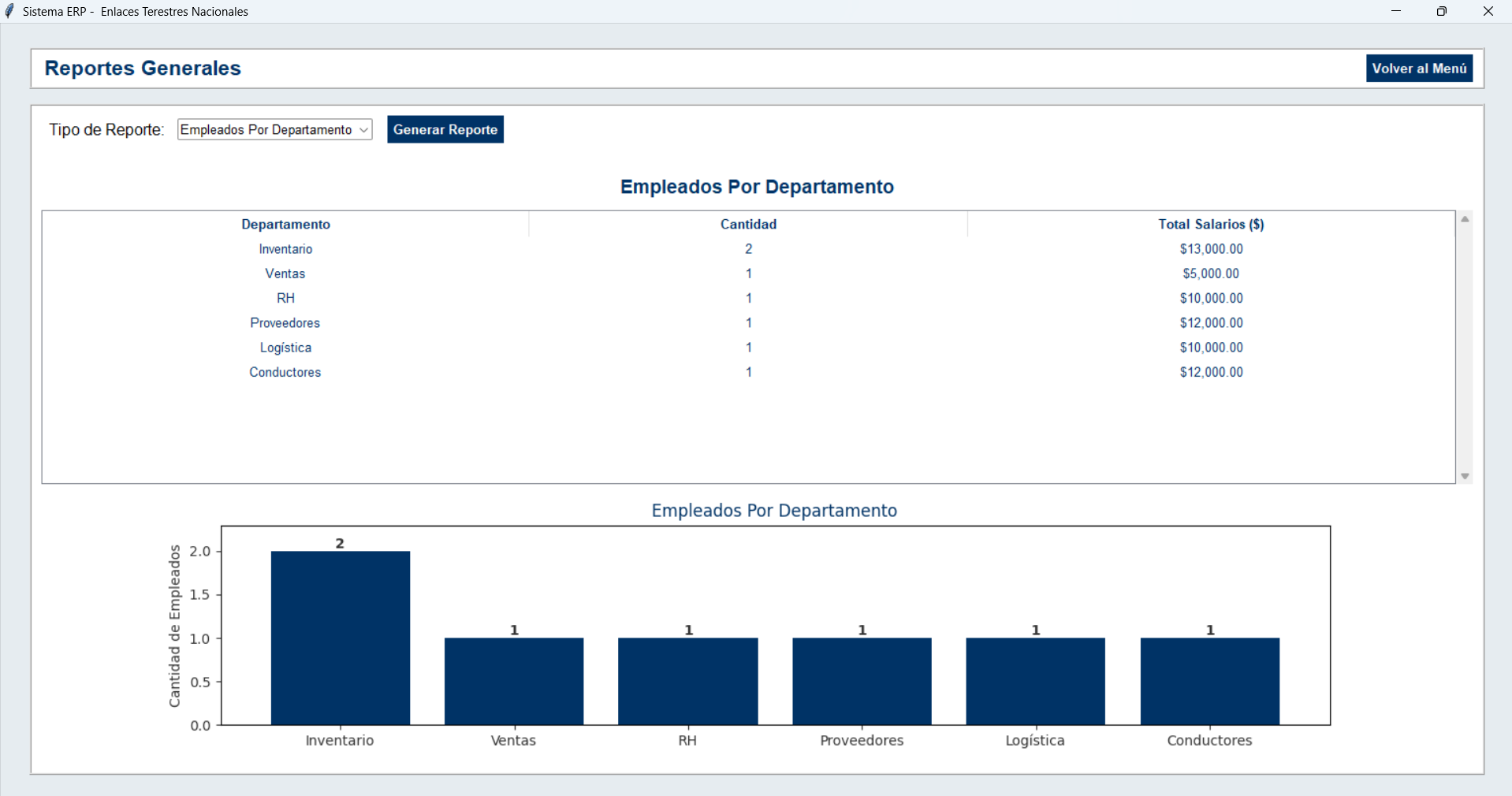This screenshot has width=1512, height=796.
Task: Select the RH row in table
Action: point(748,298)
